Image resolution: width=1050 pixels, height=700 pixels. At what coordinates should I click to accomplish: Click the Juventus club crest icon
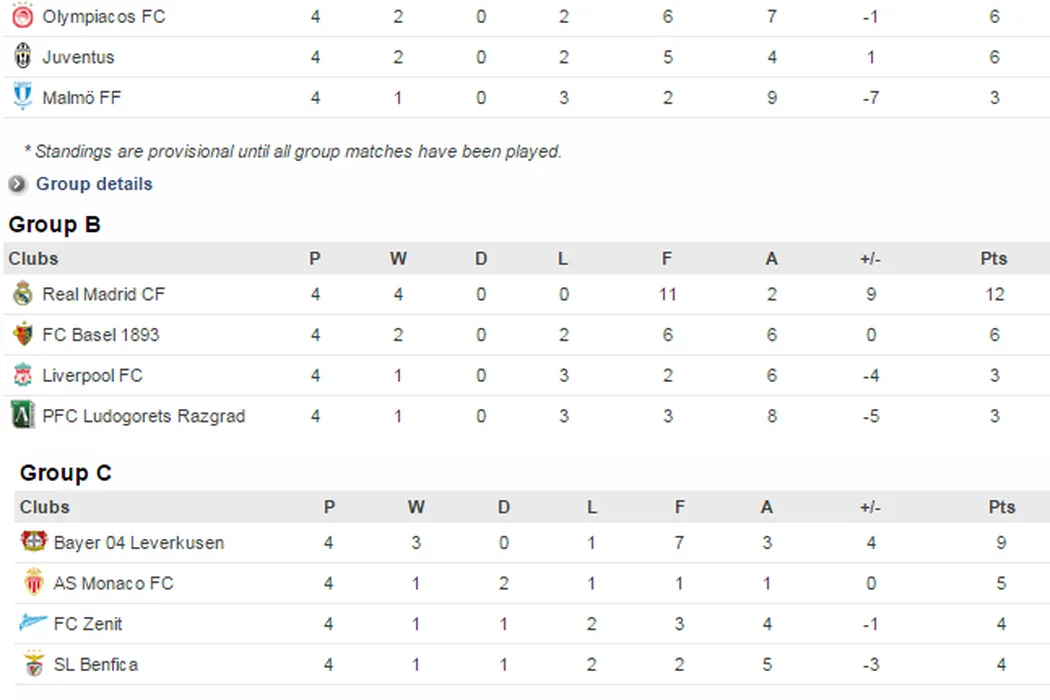[22, 57]
